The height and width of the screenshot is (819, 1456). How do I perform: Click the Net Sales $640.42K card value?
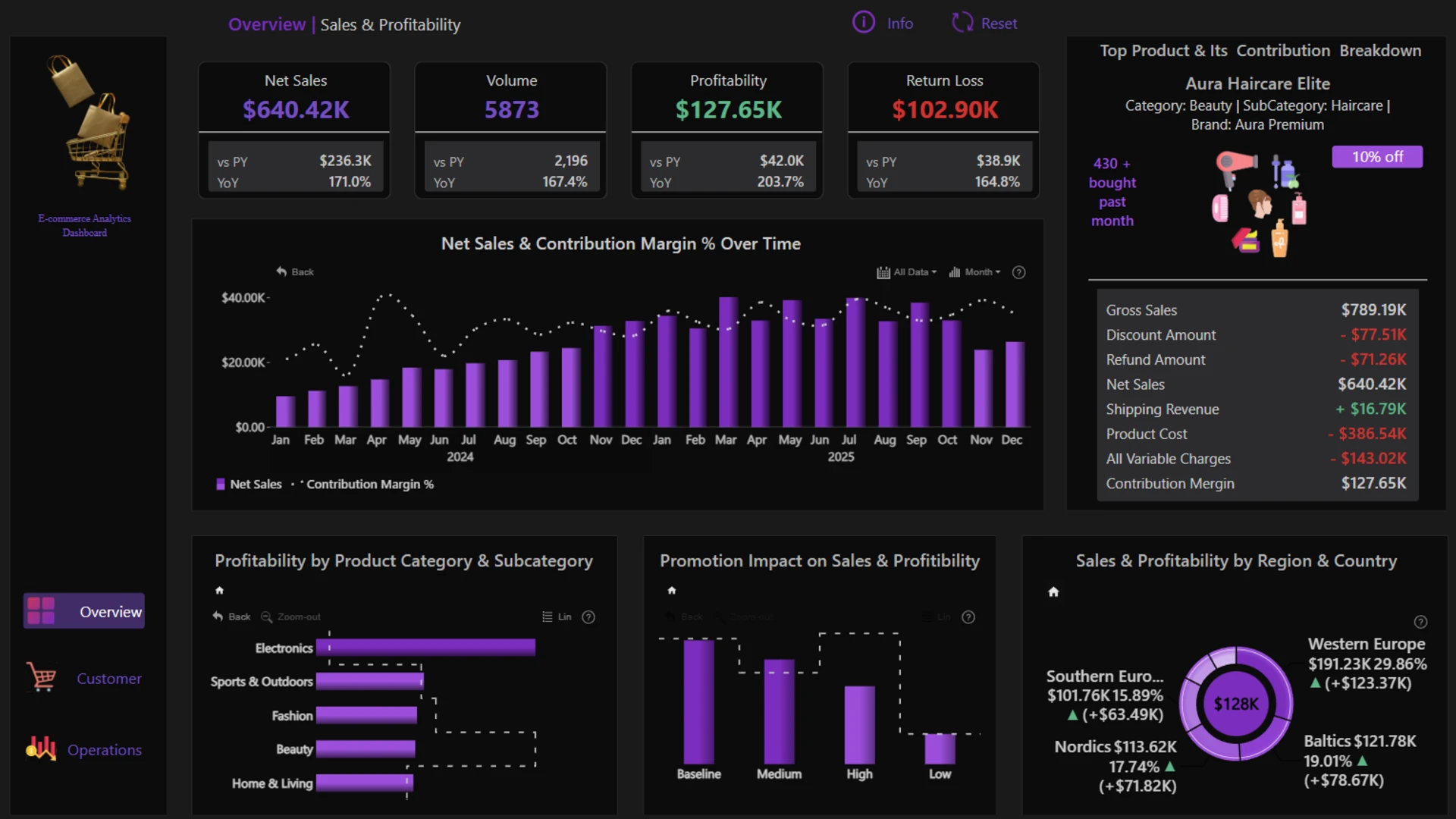(x=296, y=110)
